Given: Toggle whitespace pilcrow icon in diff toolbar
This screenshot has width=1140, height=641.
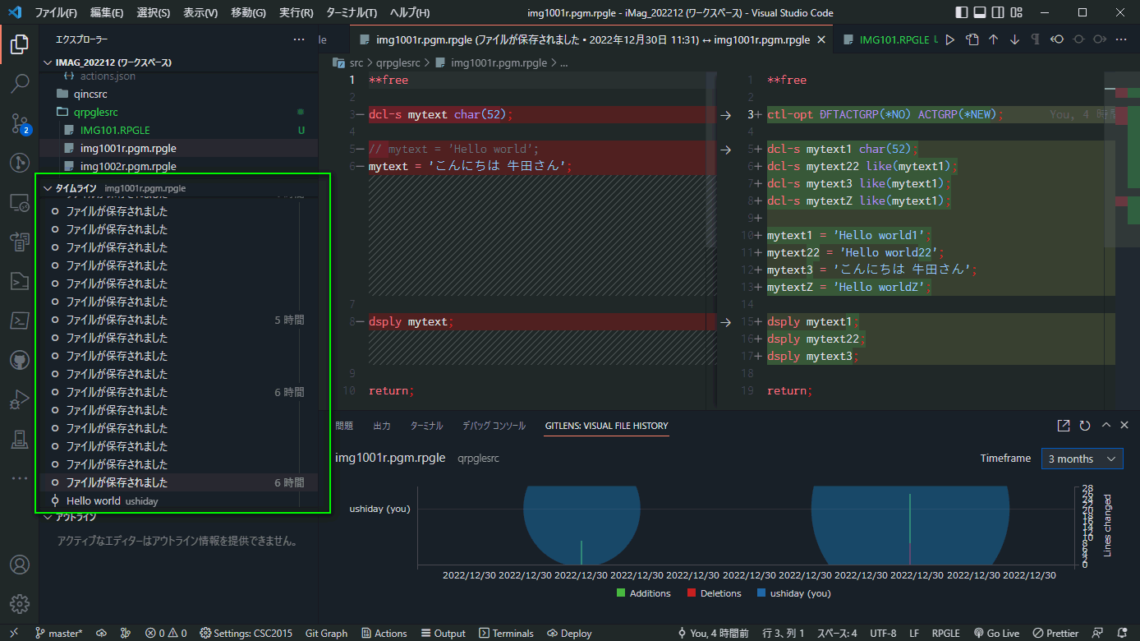Looking at the screenshot, I should point(1035,40).
